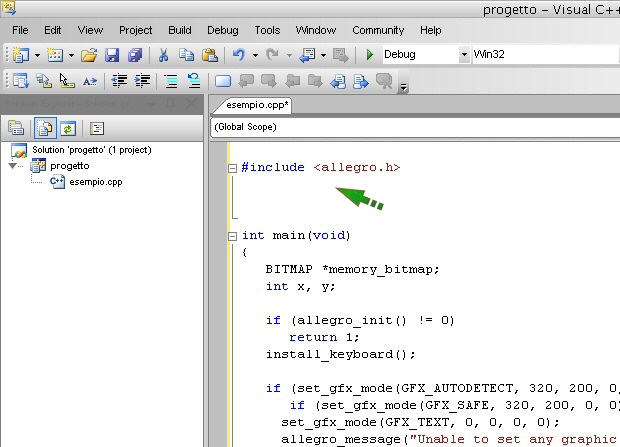This screenshot has height=447, width=620.
Task: Select esempio.cpp in Solution Explorer
Action: pos(96,182)
